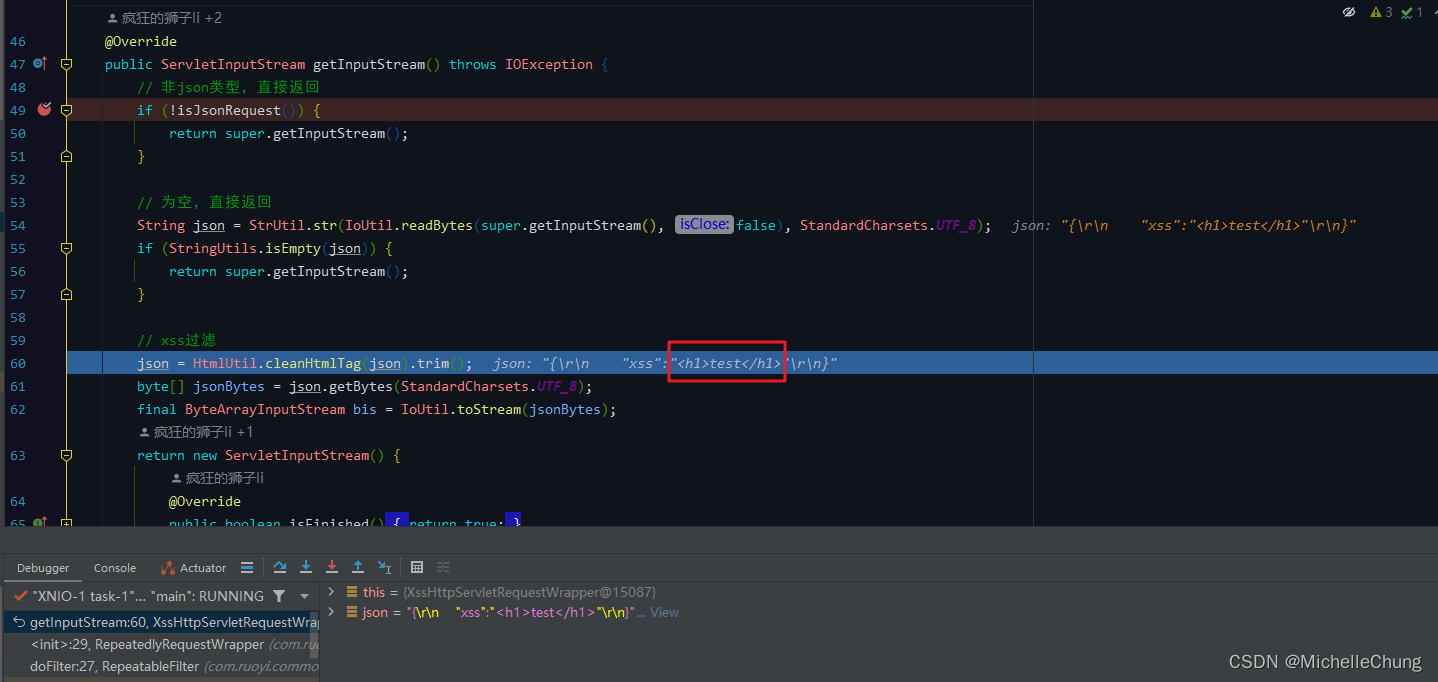This screenshot has height=682, width=1438.
Task: Click the Force Step Into red arrow icon
Action: [332, 567]
